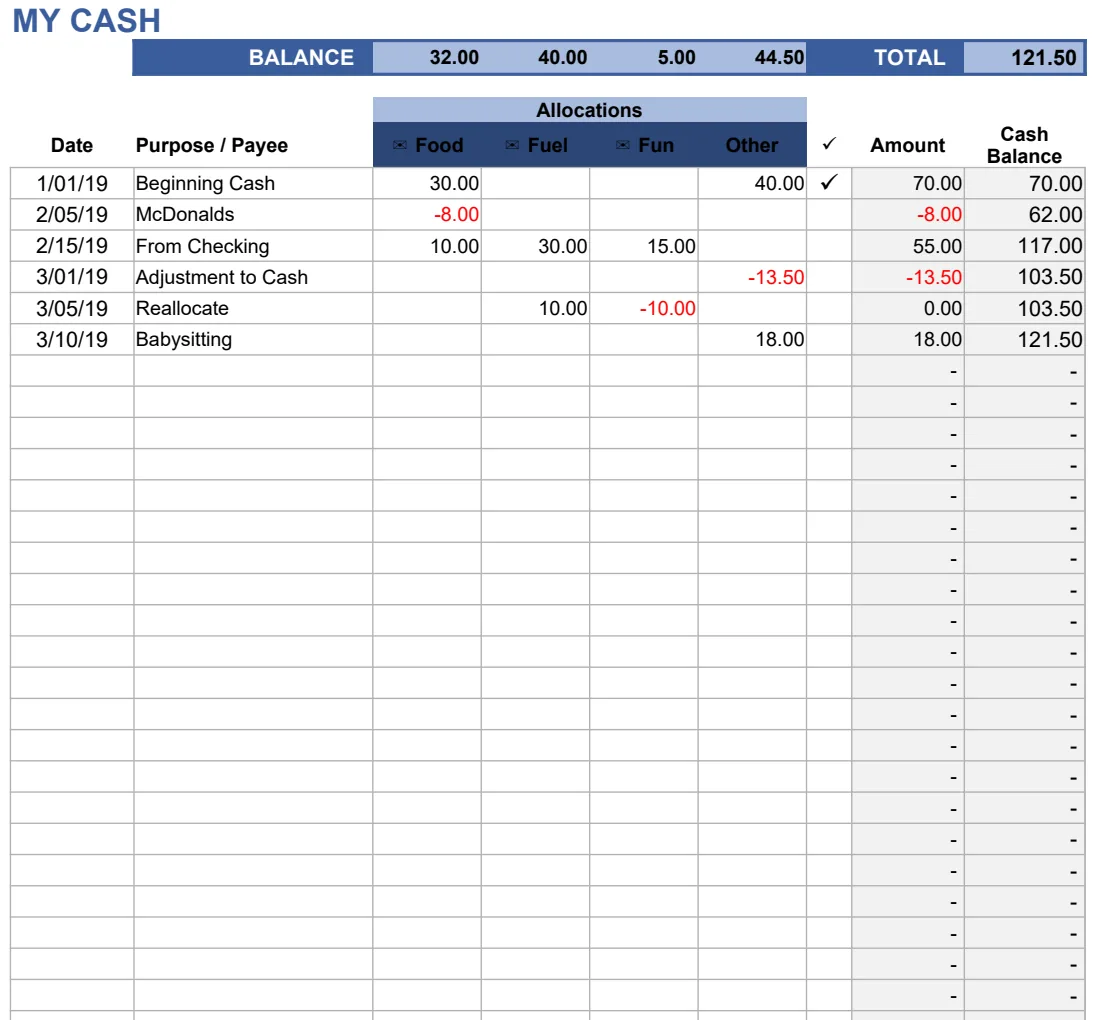The width and height of the screenshot is (1095, 1020).
Task: Select the date cell 2/15/19
Action: (72, 246)
